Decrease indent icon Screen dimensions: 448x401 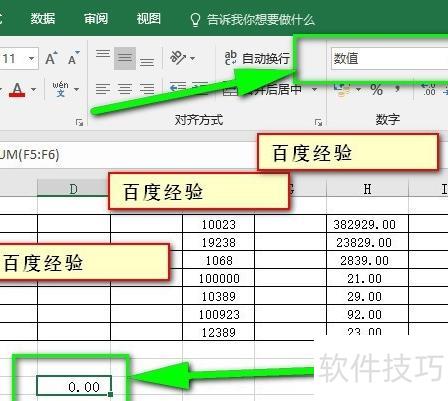click(178, 89)
